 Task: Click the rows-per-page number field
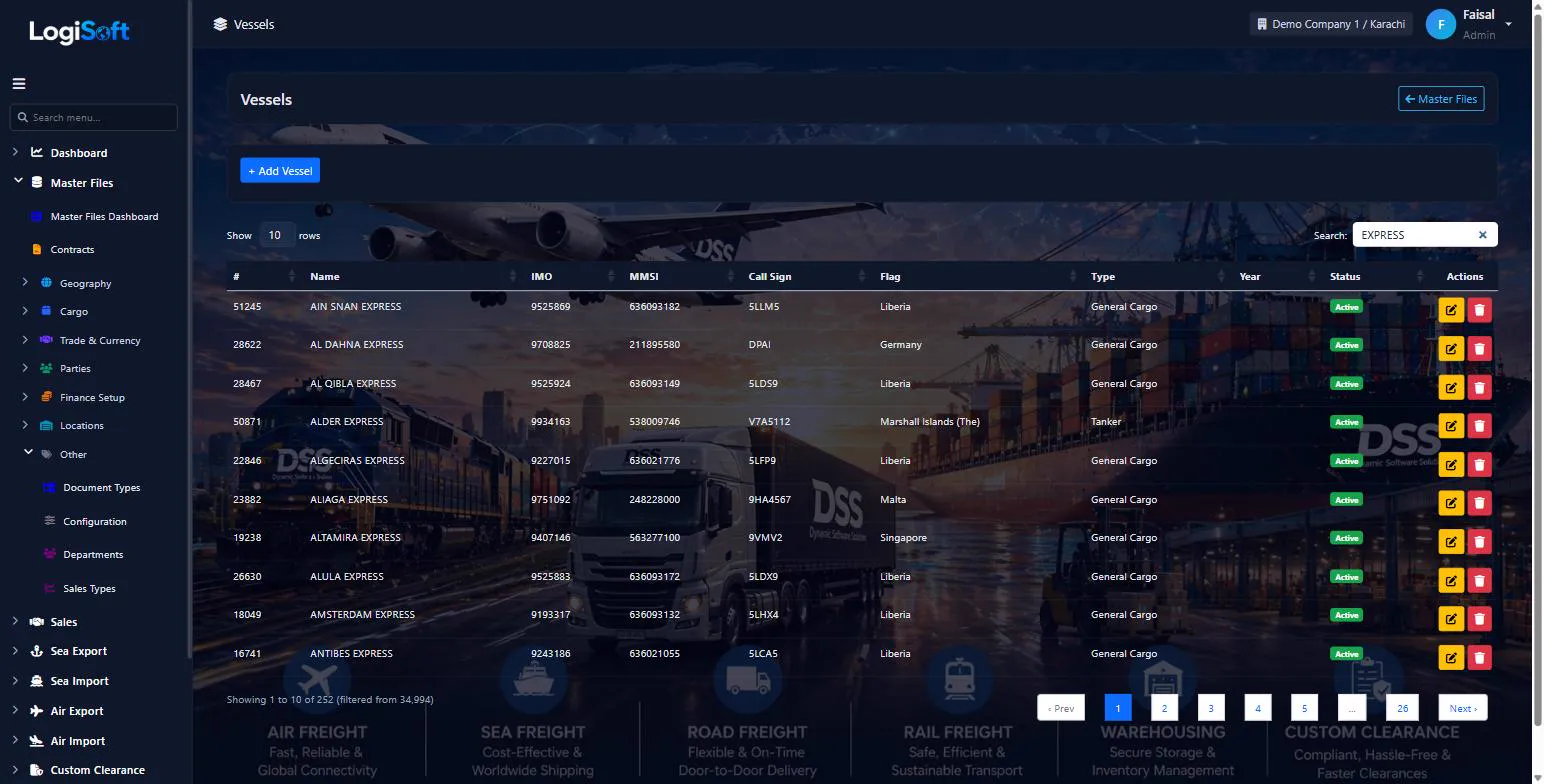[276, 235]
